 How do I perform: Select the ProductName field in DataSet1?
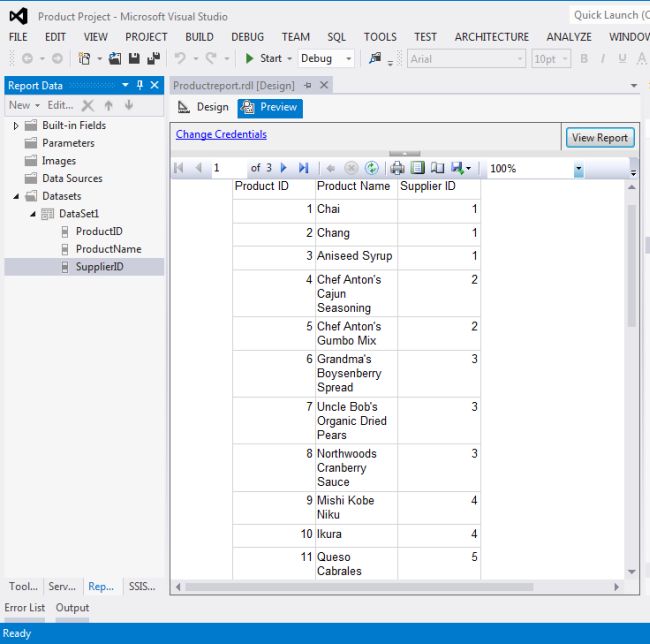click(108, 249)
